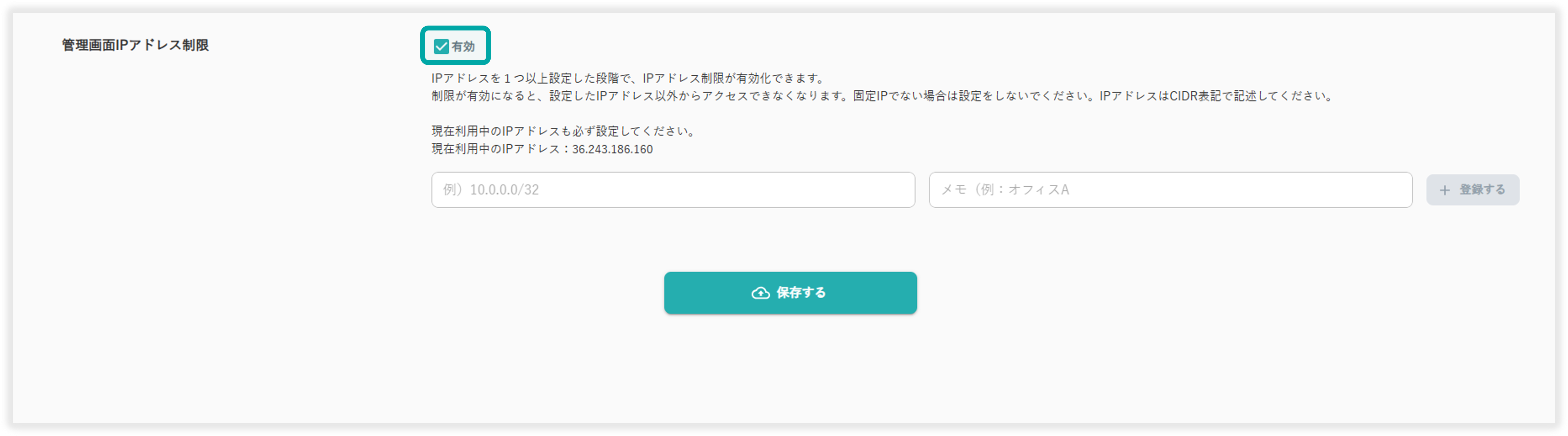
Task: Click the メモ（例：オフィスA placeholder text
Action: [1005, 190]
